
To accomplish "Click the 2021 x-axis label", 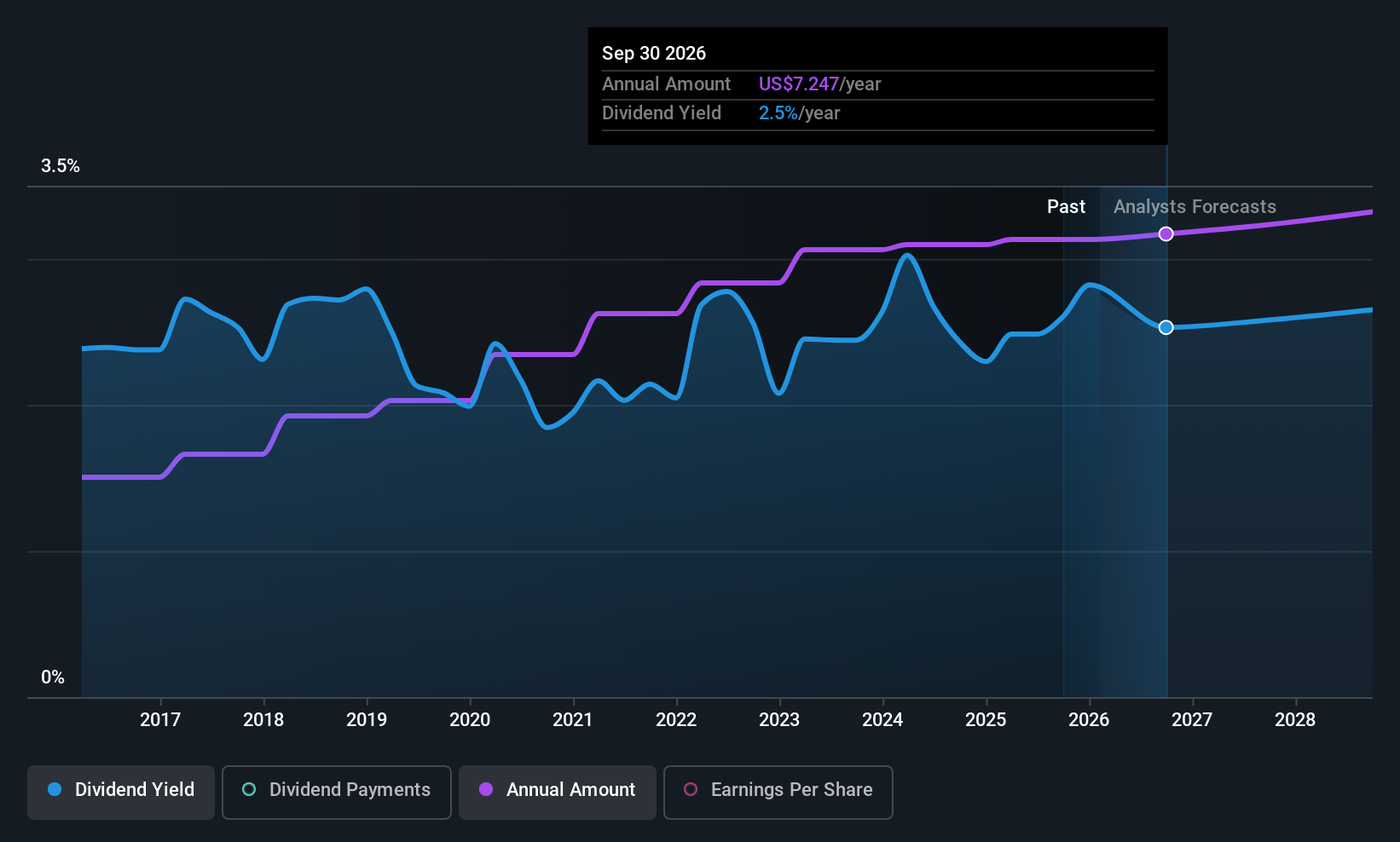I will click(x=573, y=719).
